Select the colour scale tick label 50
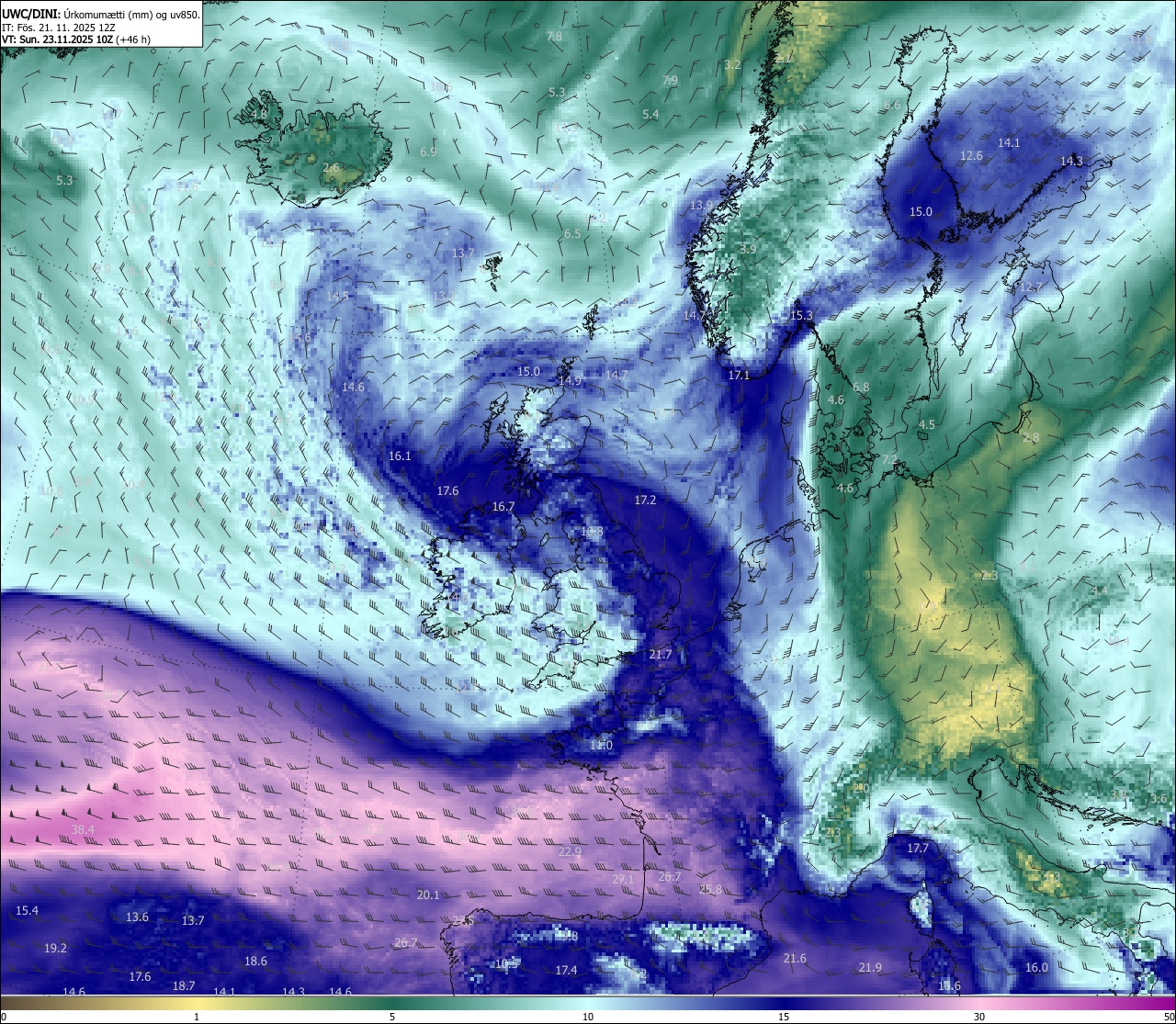 click(1169, 1017)
